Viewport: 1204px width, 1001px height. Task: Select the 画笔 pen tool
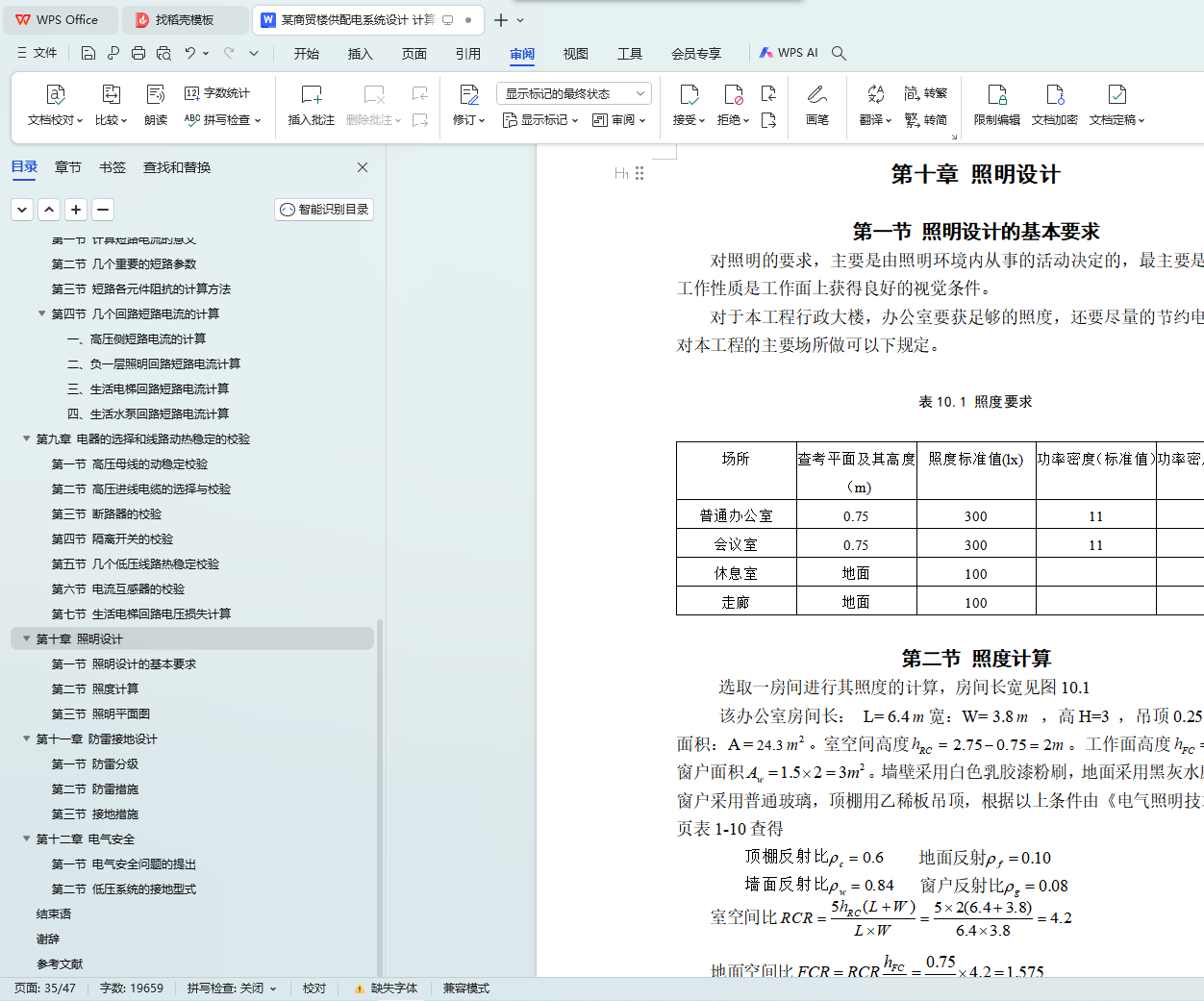click(817, 106)
